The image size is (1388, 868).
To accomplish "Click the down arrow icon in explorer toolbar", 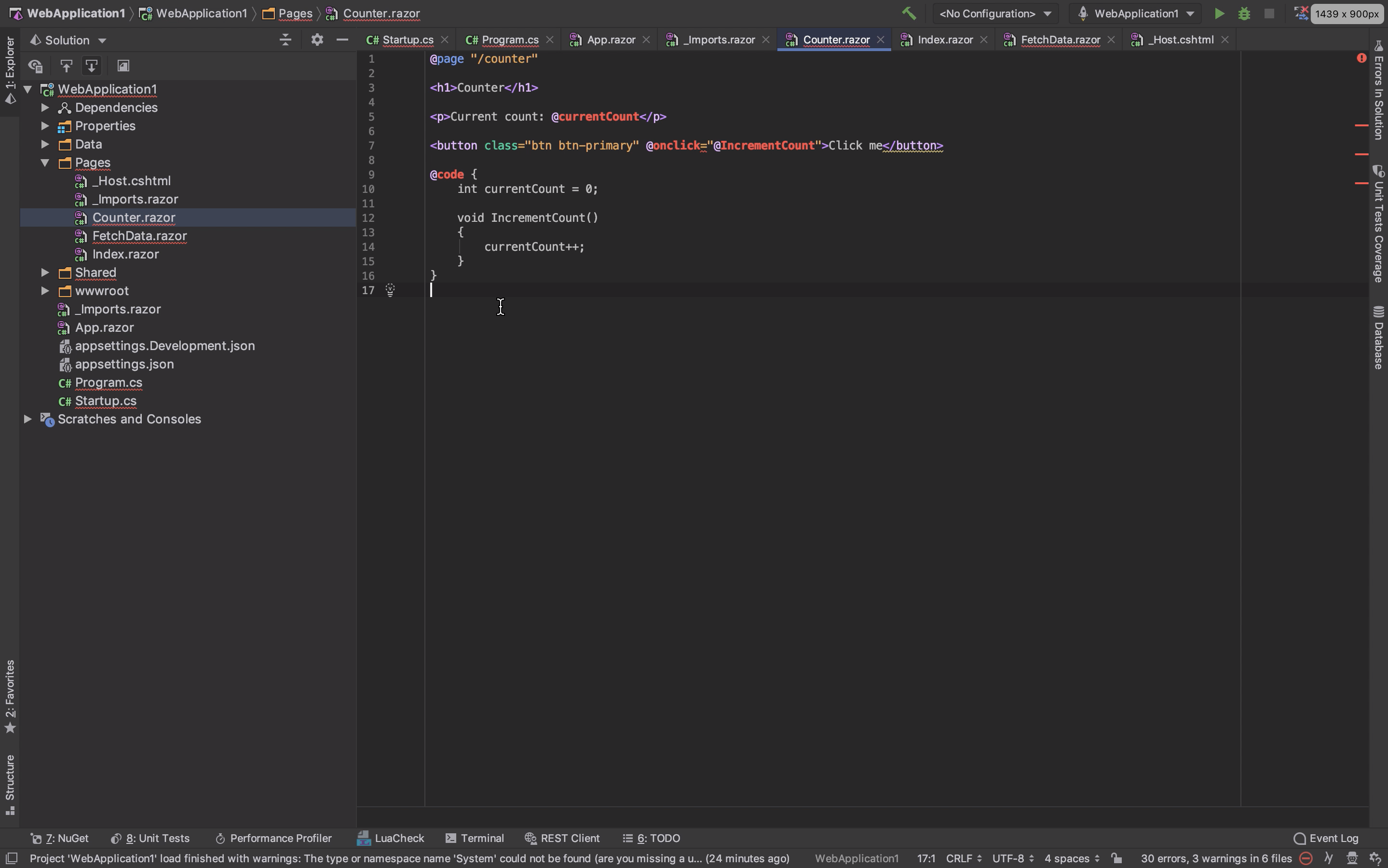I will coord(91,66).
